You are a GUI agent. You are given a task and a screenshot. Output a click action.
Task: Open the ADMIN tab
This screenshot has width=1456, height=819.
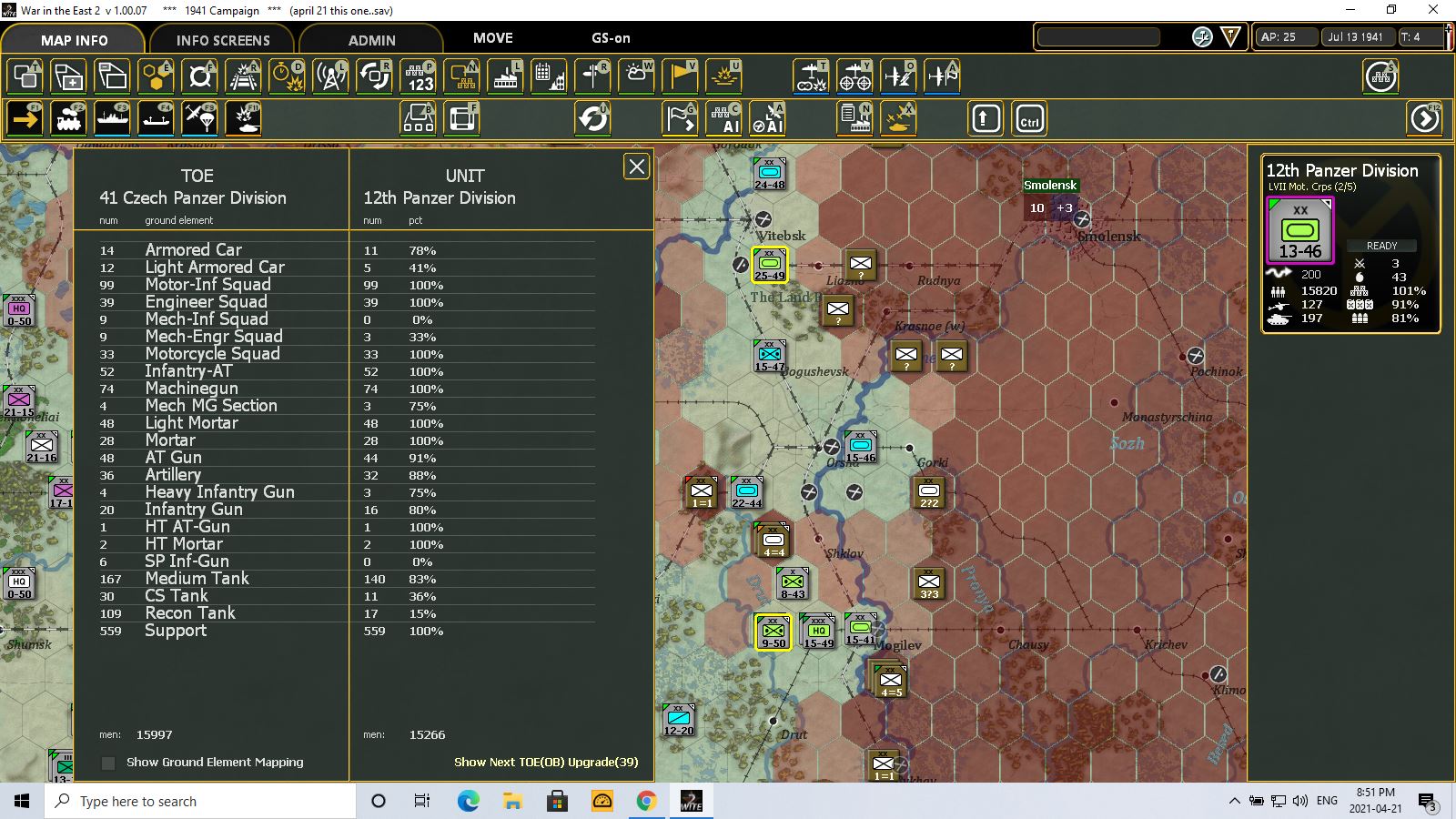pos(371,40)
